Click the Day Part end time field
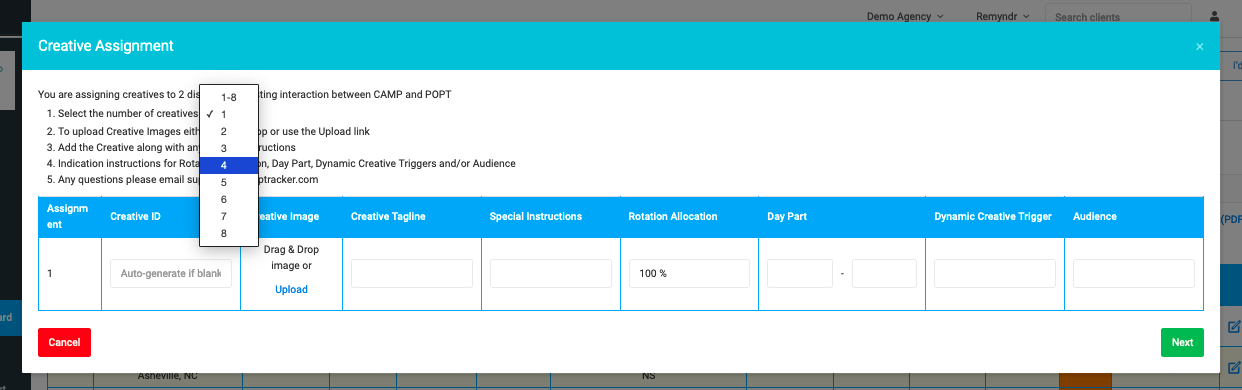This screenshot has width=1242, height=390. point(884,273)
